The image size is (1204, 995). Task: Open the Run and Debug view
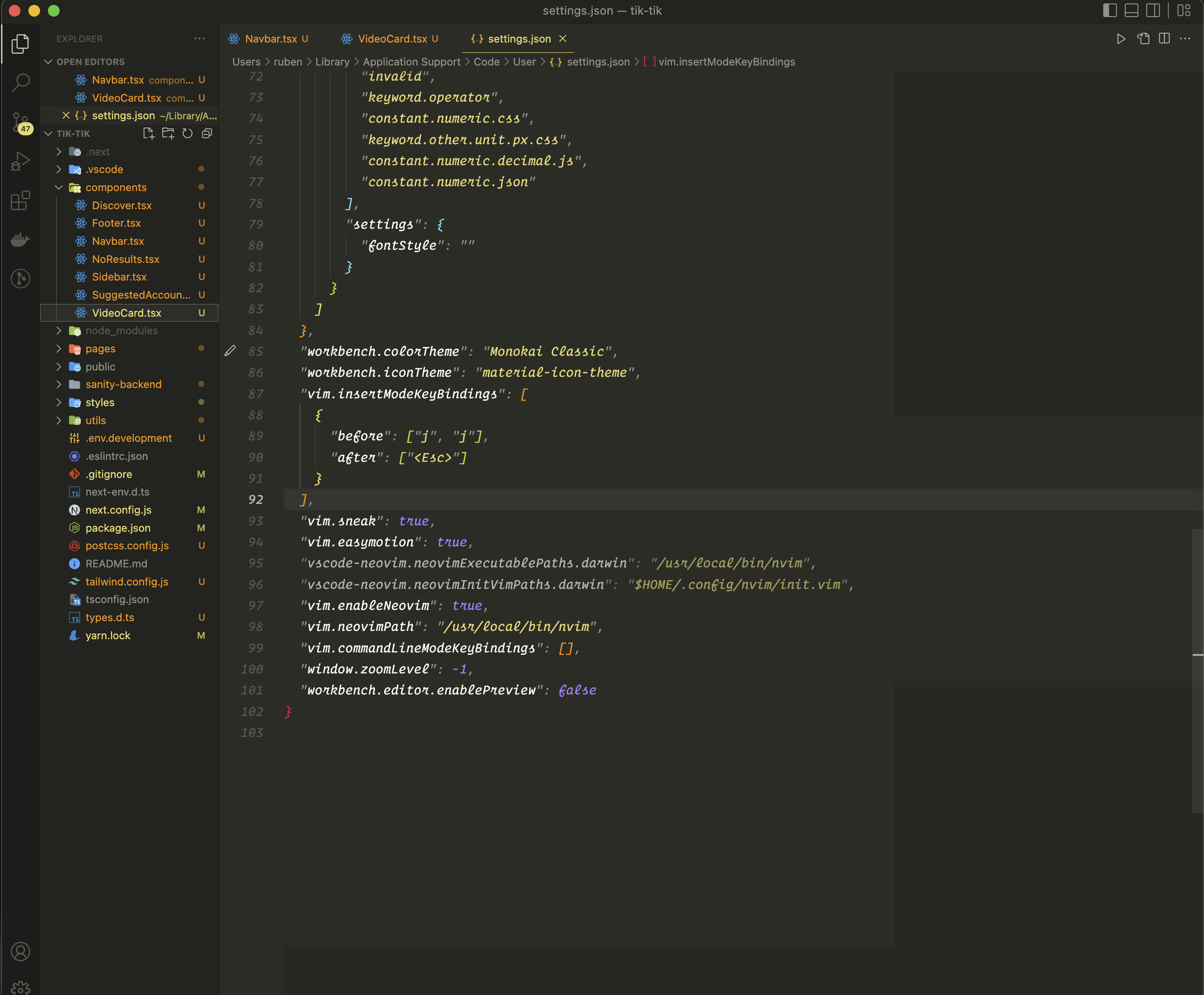click(x=20, y=161)
